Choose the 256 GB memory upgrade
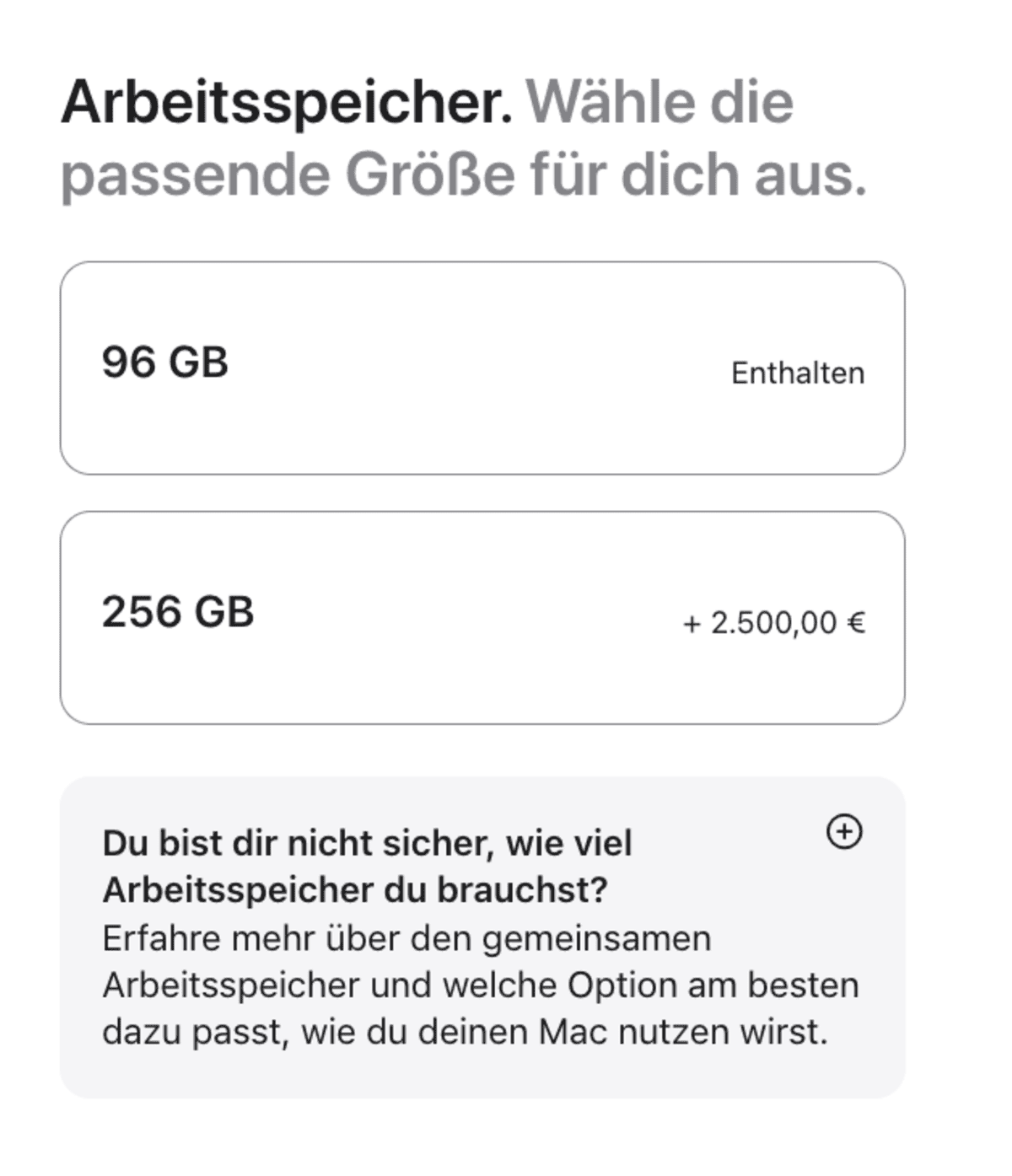This screenshot has height=1176, width=1012. [x=482, y=618]
